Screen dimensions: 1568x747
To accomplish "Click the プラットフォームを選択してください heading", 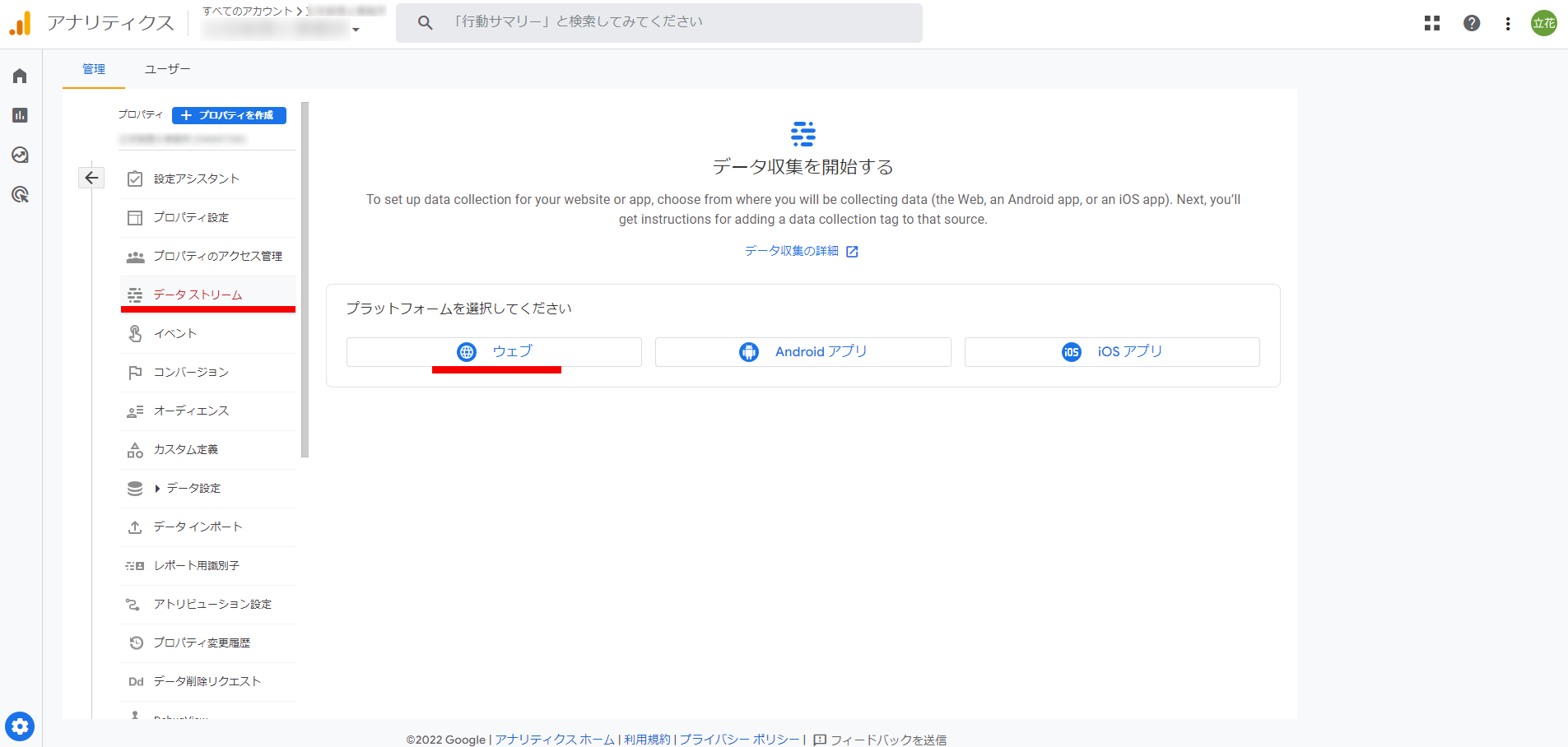I will [x=459, y=309].
